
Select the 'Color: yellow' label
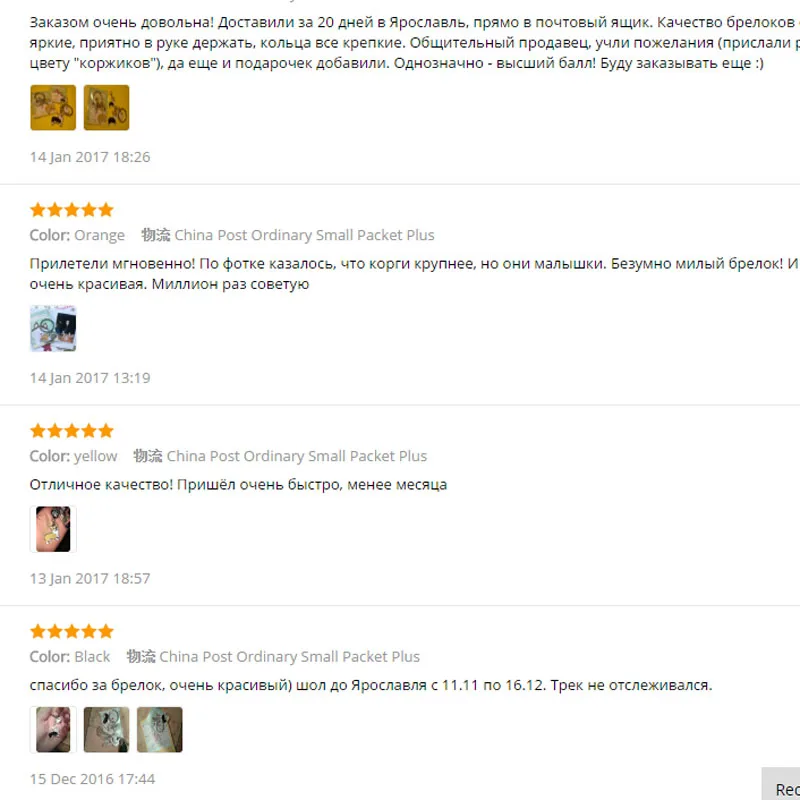click(x=73, y=456)
